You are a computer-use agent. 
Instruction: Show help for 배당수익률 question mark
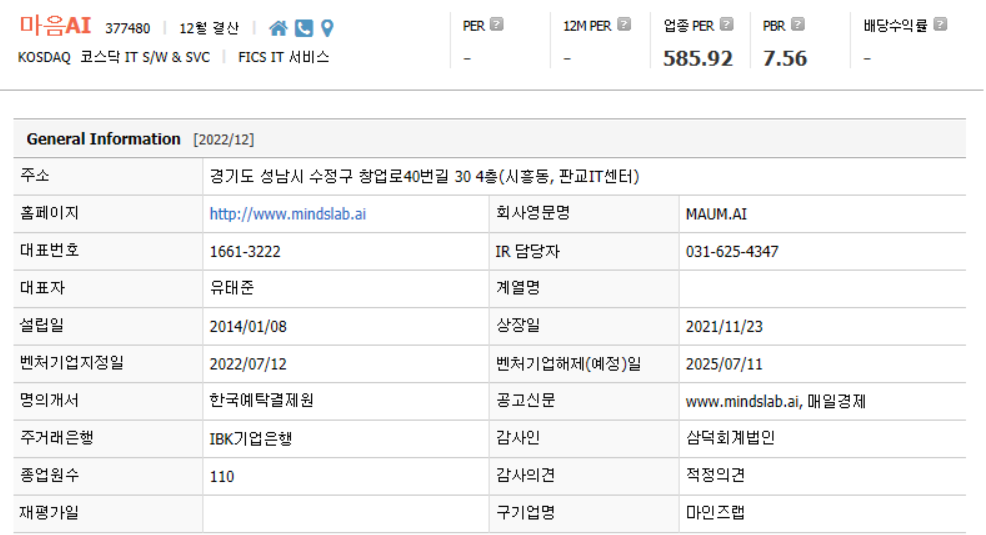point(940,25)
